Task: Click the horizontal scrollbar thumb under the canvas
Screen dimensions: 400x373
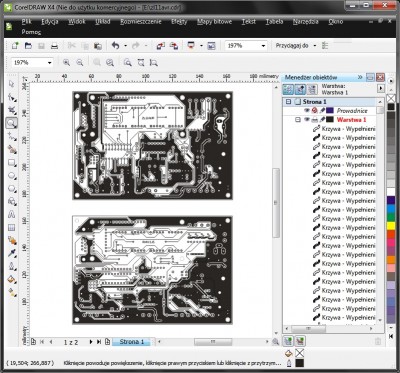Action: (213, 342)
